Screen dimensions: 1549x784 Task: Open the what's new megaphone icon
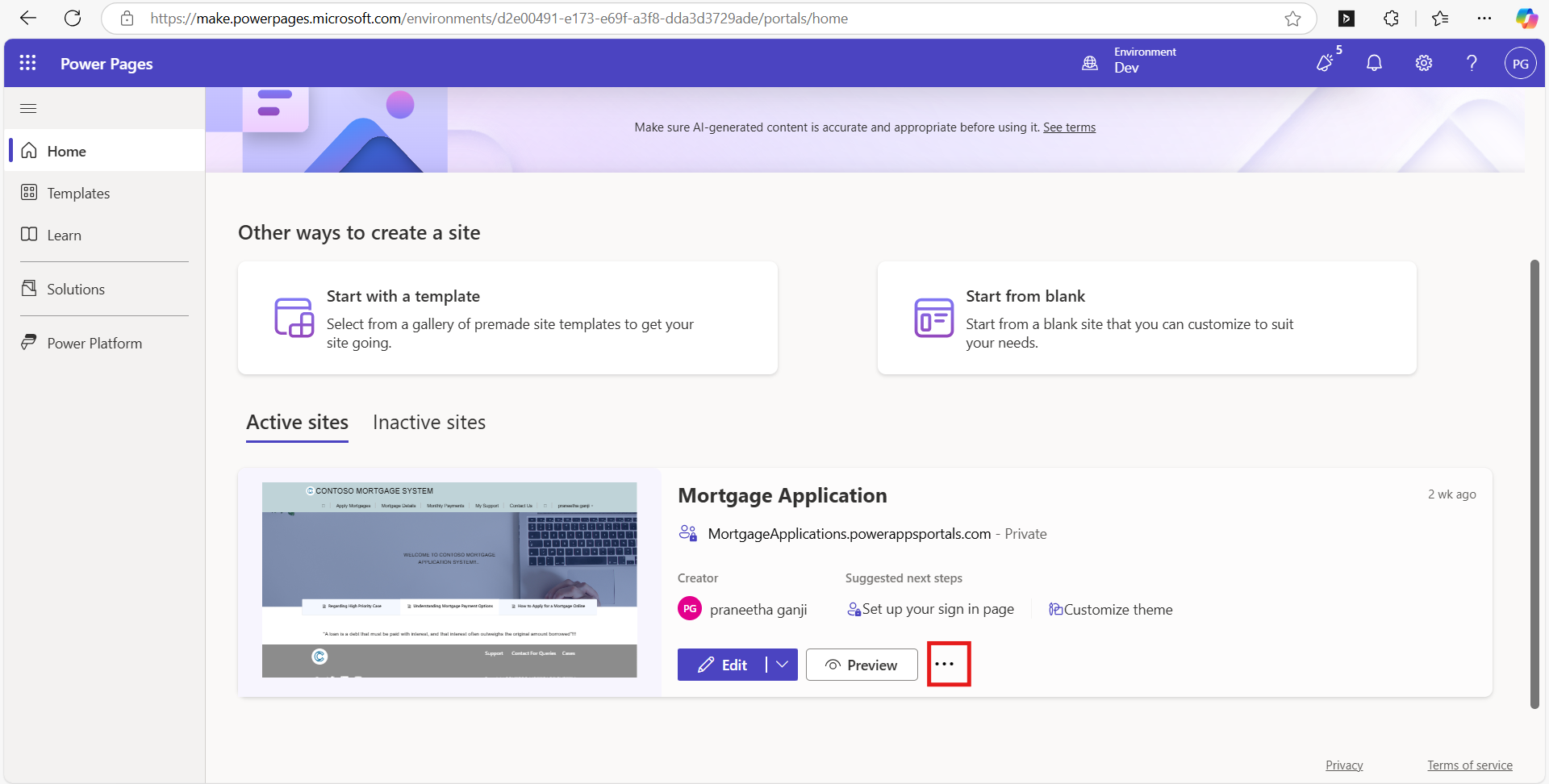point(1326,62)
